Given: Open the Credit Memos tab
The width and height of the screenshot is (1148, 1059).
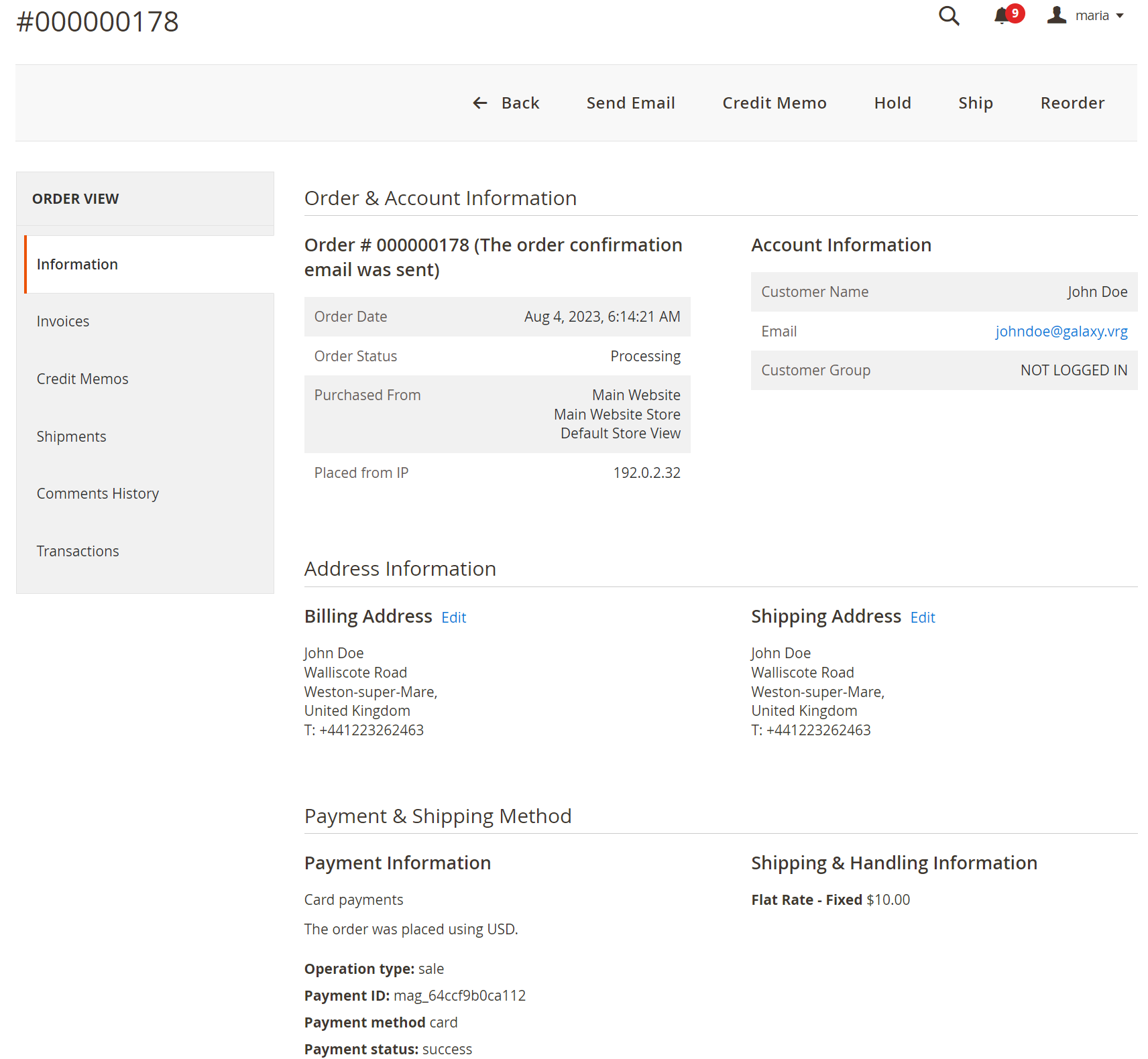Looking at the screenshot, I should 82,379.
